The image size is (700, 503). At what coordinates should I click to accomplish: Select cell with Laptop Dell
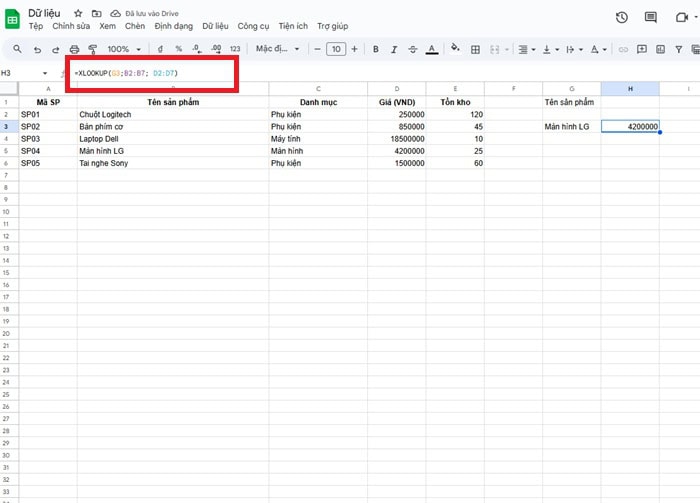(173, 139)
